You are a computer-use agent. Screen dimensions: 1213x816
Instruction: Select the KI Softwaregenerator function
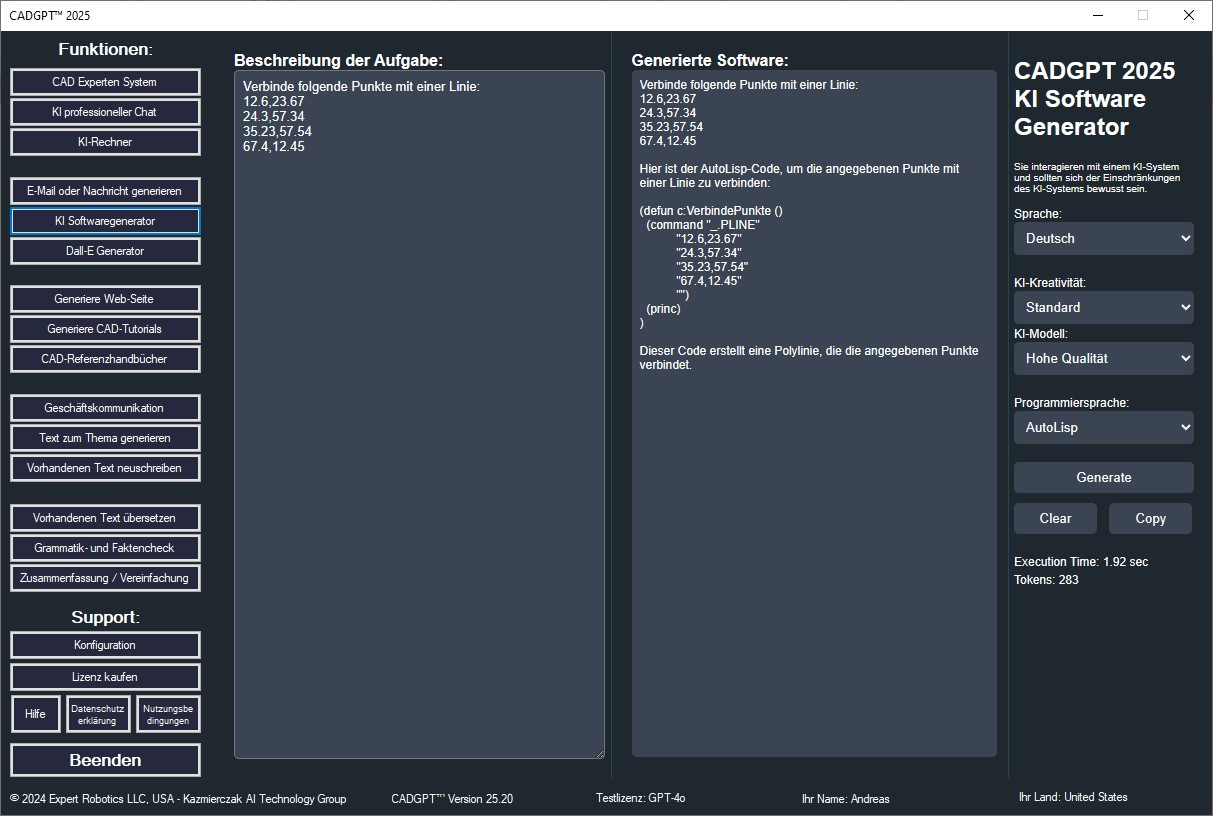(105, 221)
